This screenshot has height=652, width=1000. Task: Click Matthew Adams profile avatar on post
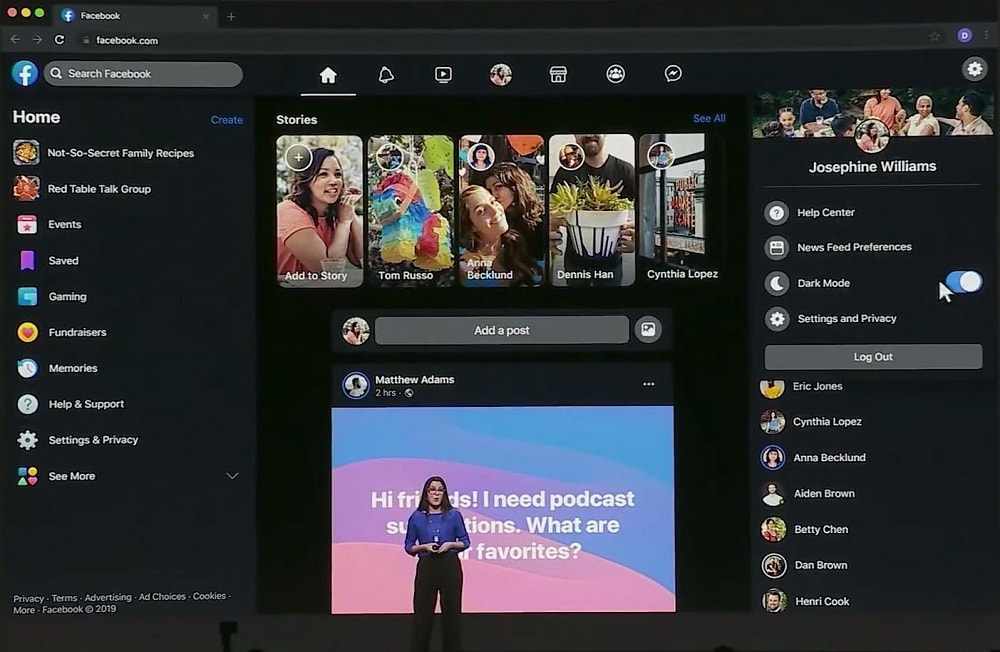(356, 385)
